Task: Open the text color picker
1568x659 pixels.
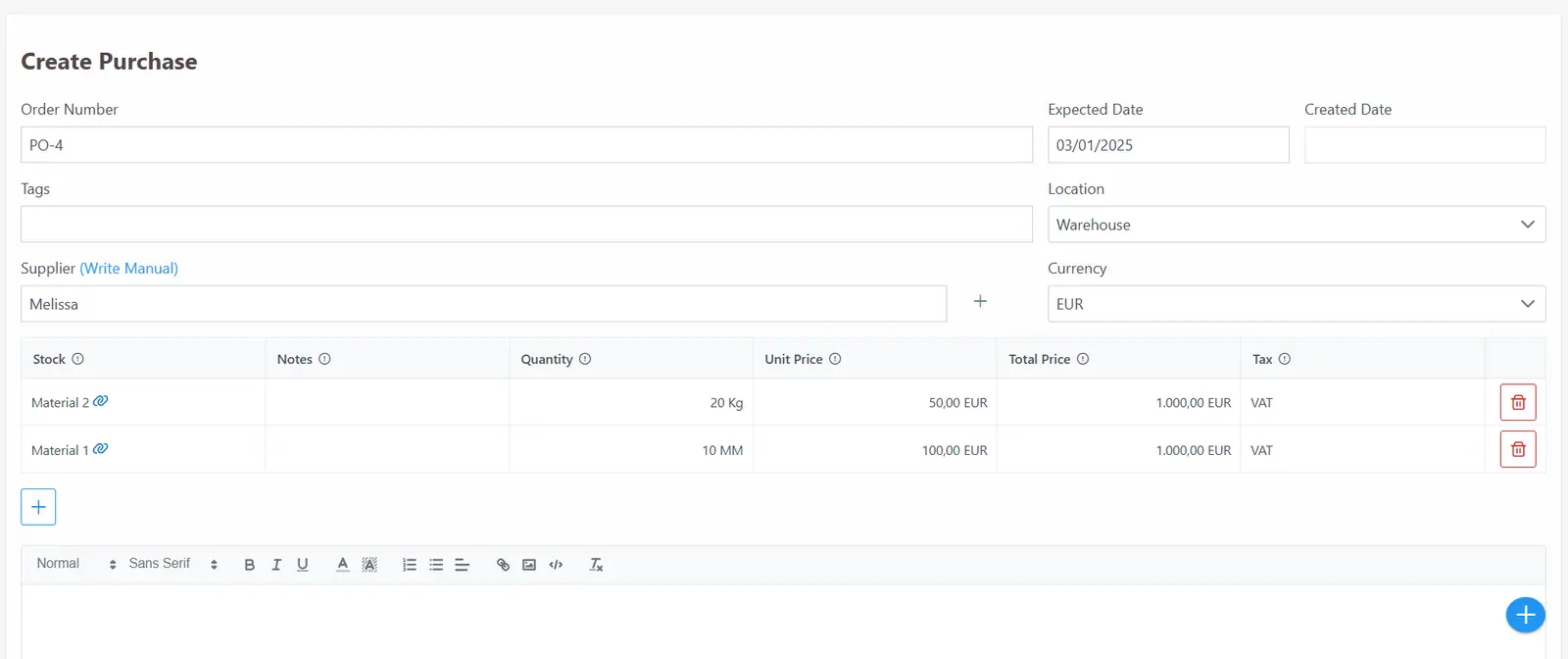Action: tap(342, 565)
